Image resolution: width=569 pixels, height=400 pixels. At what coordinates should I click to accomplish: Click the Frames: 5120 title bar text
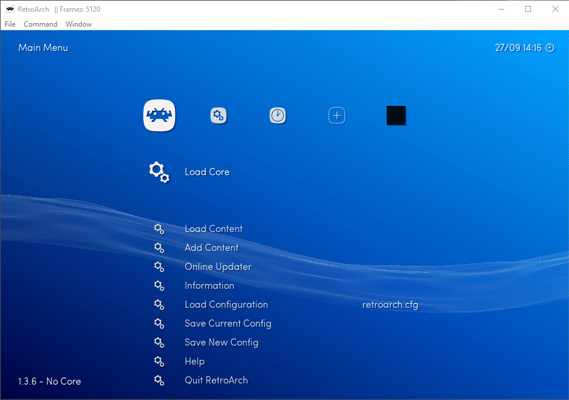[x=80, y=9]
